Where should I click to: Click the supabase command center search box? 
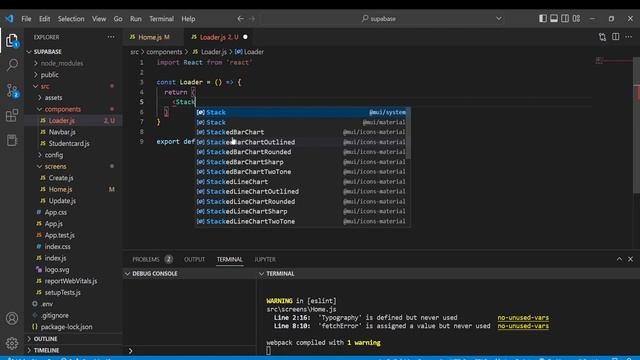(383, 19)
